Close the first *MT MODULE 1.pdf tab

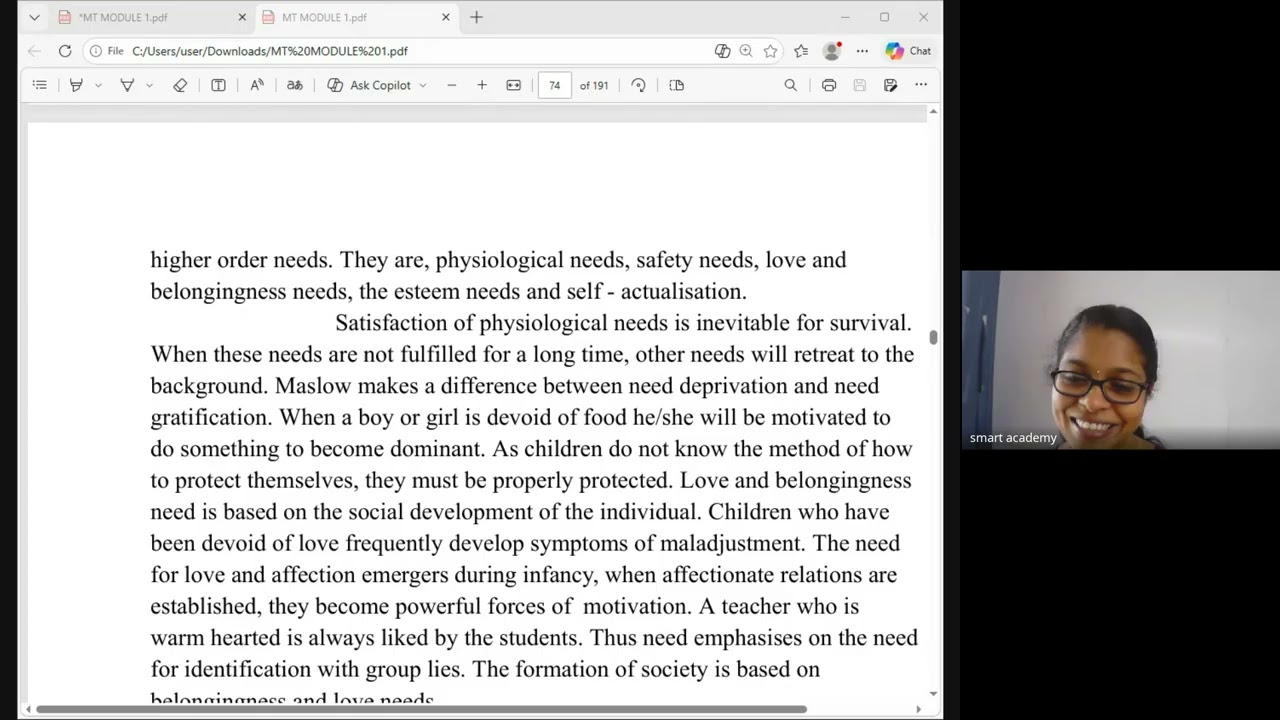242,17
